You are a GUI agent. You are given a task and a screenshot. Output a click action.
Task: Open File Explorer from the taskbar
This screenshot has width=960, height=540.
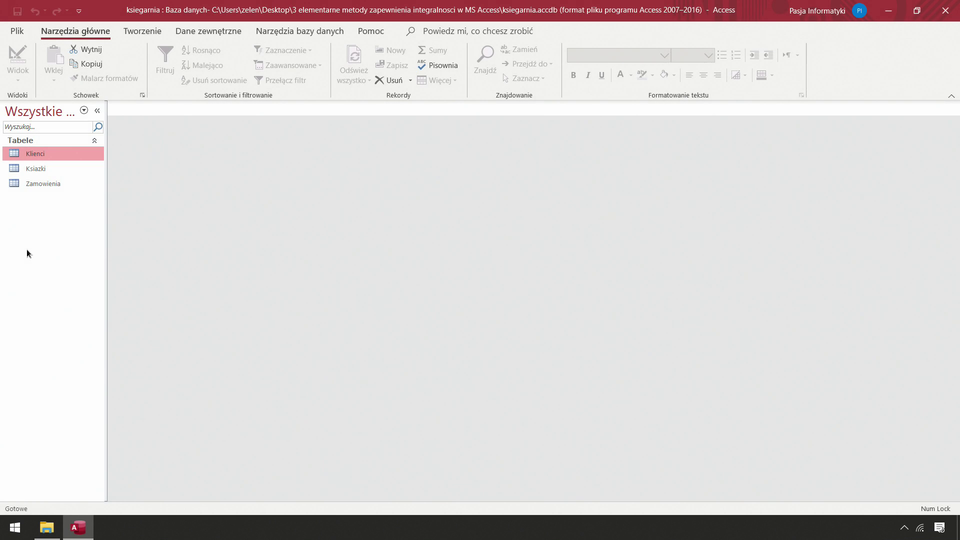[46, 527]
